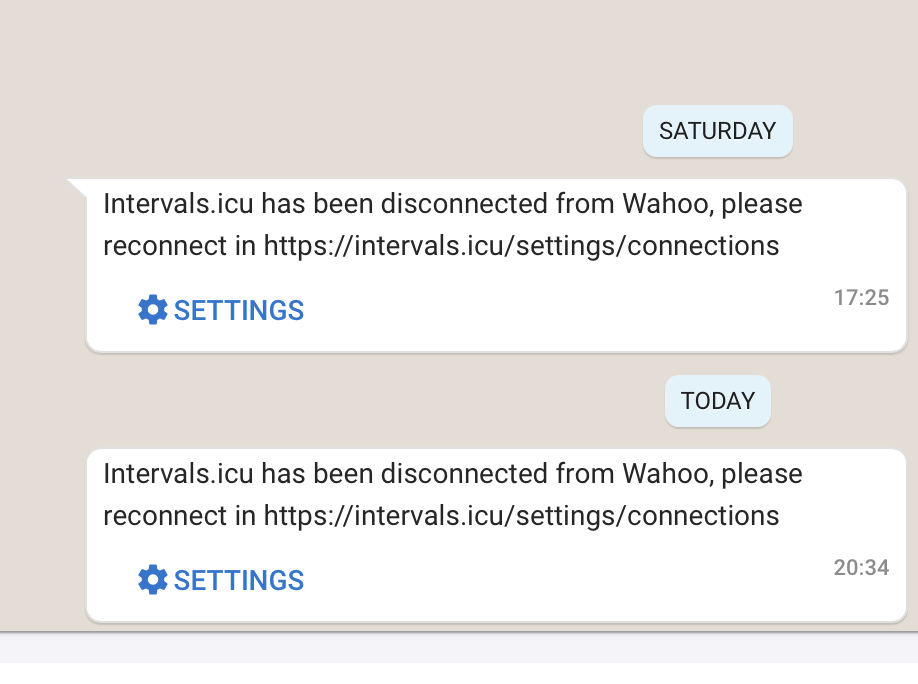Open the intervals.icu connections URL in Saturday's message
Image resolution: width=918 pixels, height=684 pixels.
click(x=521, y=246)
